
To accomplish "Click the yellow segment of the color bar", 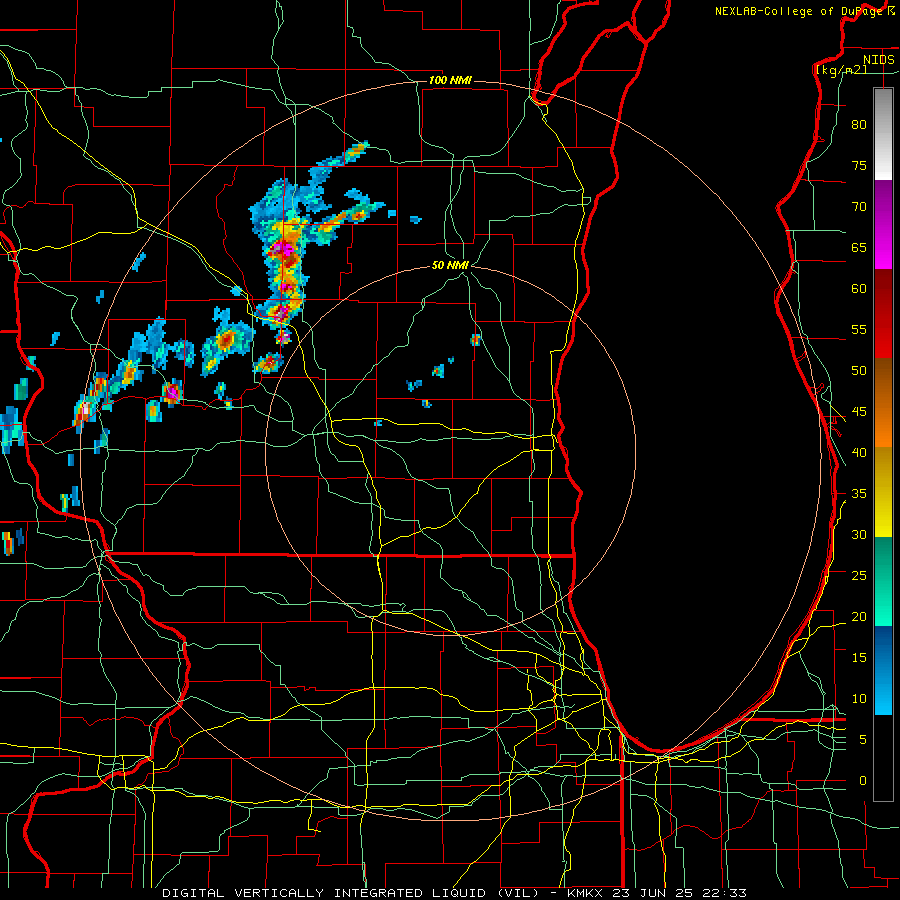I will tap(883, 492).
